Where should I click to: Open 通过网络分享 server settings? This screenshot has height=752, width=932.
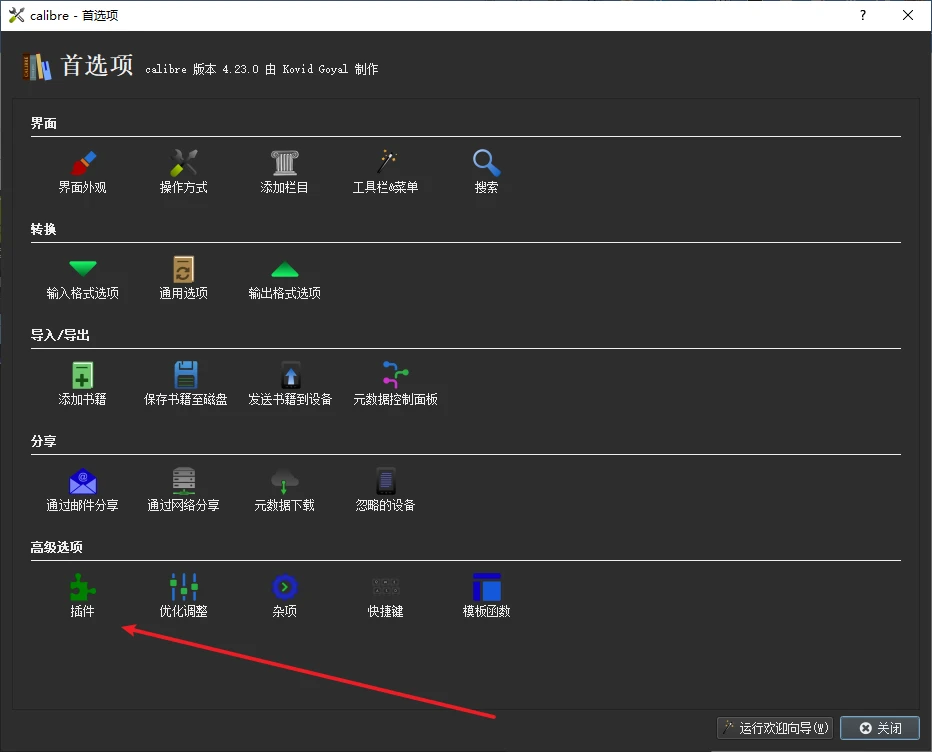pyautogui.click(x=184, y=490)
